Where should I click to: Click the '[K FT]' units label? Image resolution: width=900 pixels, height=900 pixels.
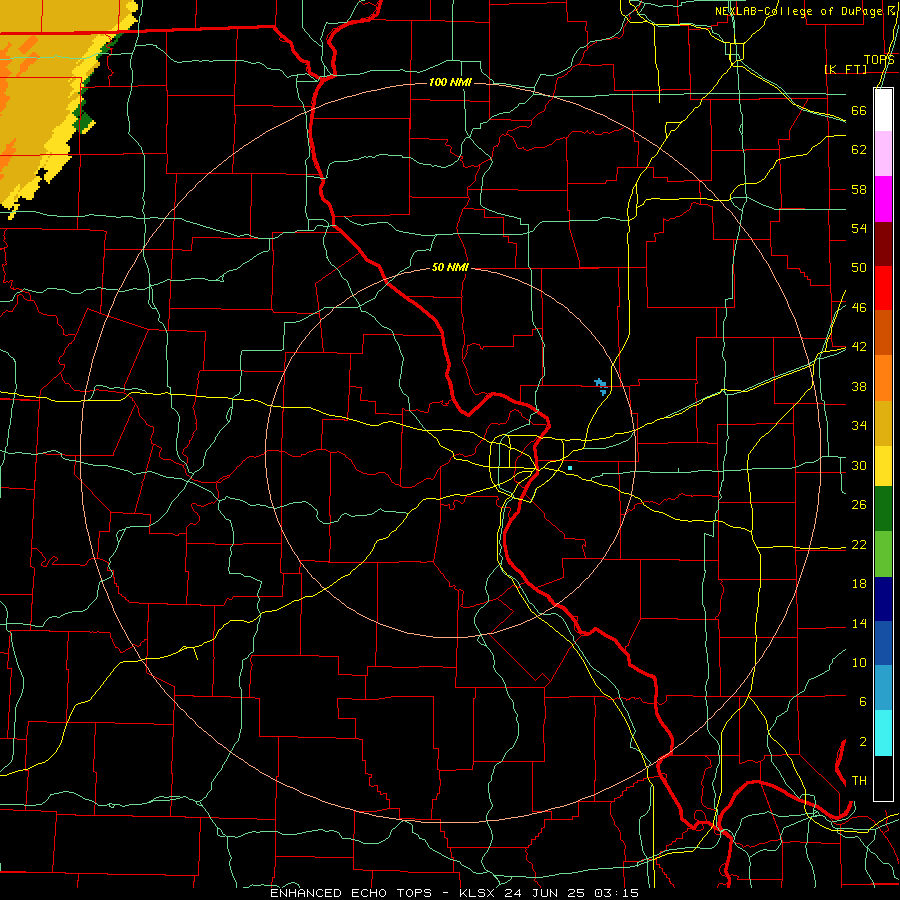pos(845,69)
